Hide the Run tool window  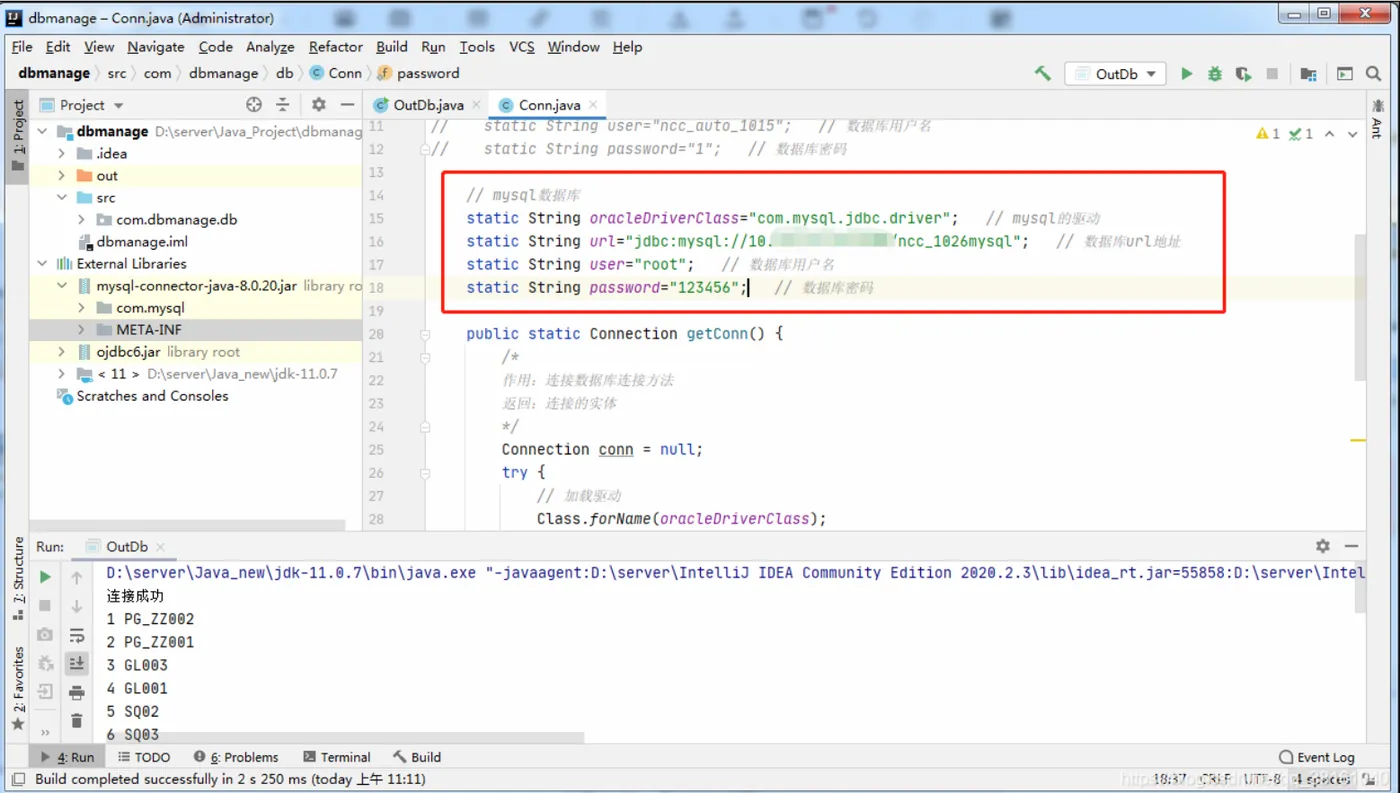click(x=1352, y=546)
